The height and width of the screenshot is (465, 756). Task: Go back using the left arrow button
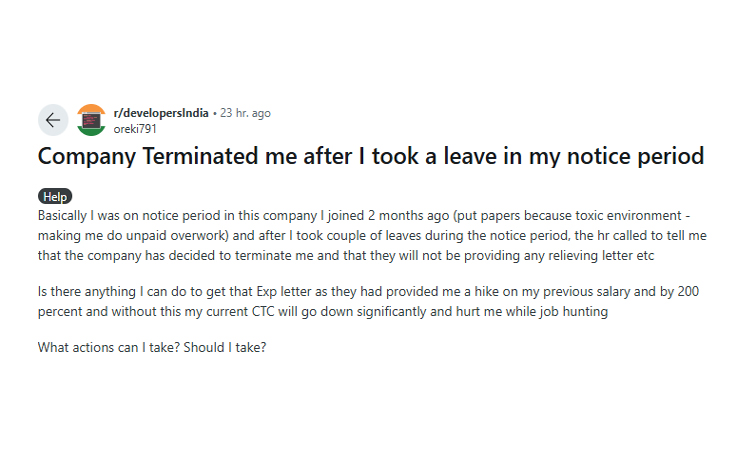53,120
